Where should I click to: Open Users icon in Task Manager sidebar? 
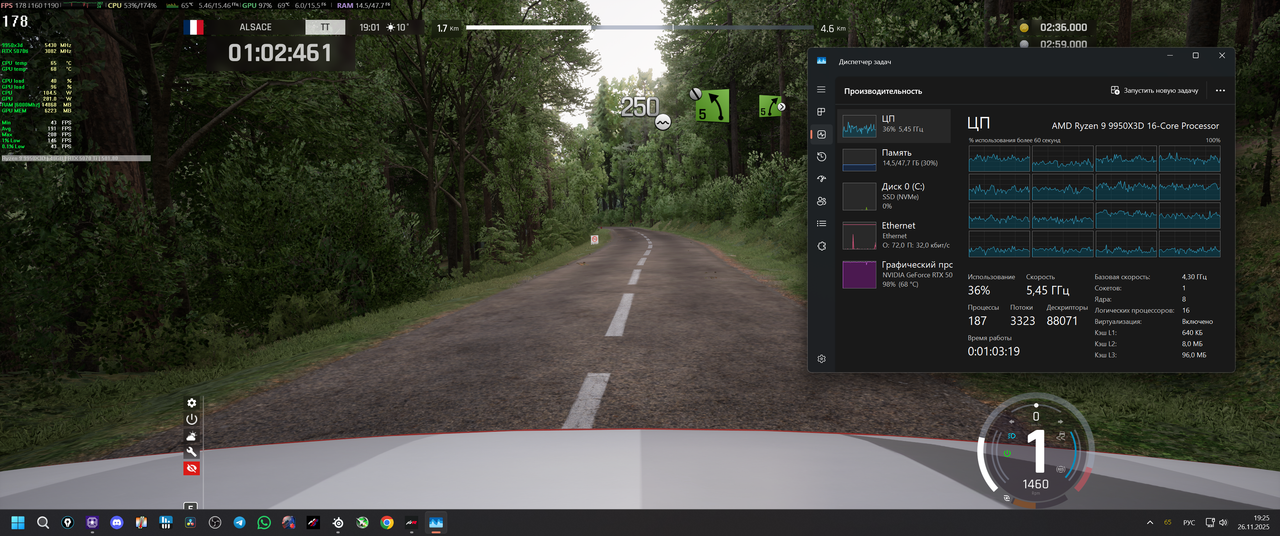click(x=821, y=201)
